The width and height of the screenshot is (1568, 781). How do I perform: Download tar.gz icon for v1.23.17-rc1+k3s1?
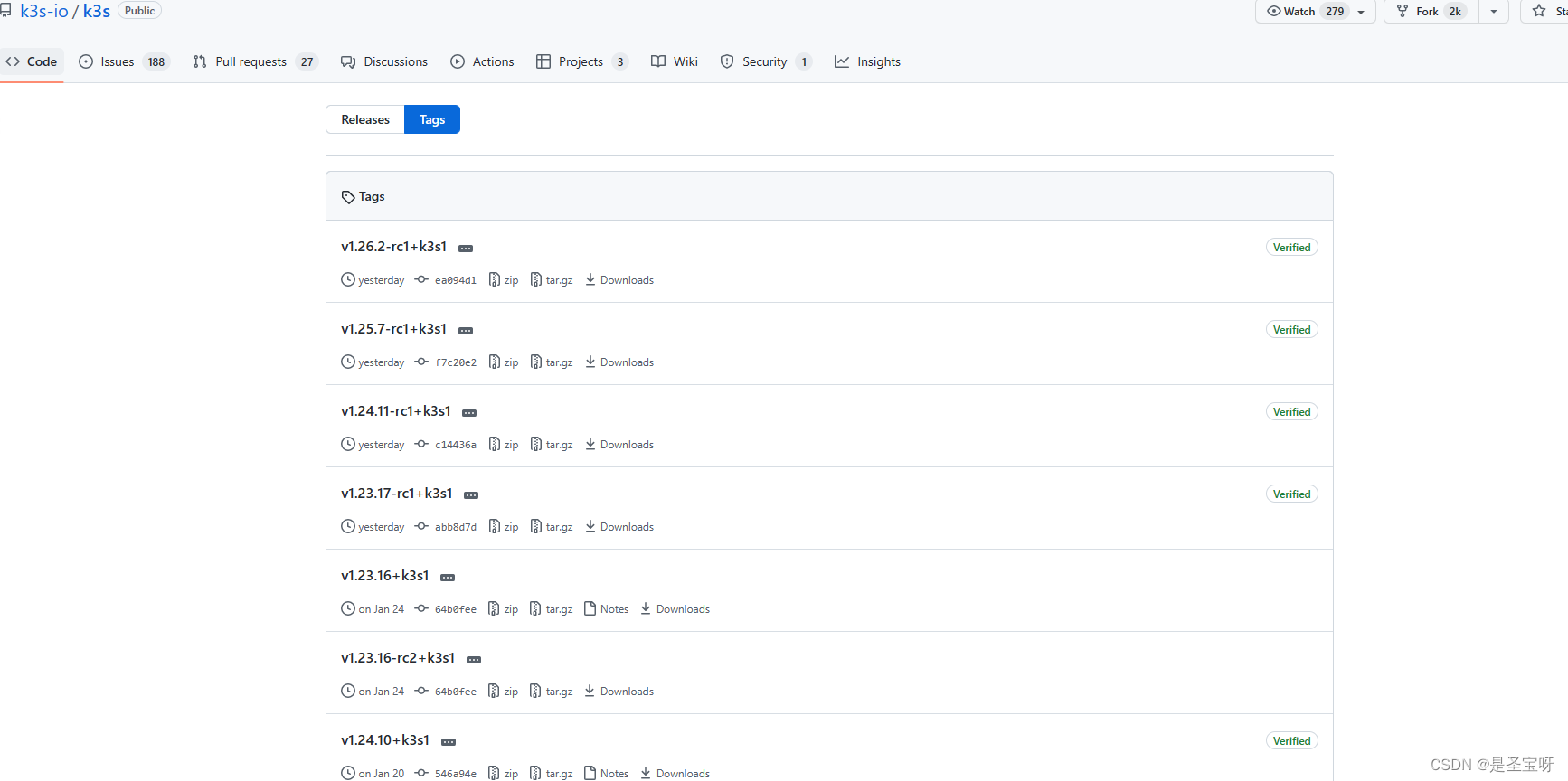[x=536, y=526]
